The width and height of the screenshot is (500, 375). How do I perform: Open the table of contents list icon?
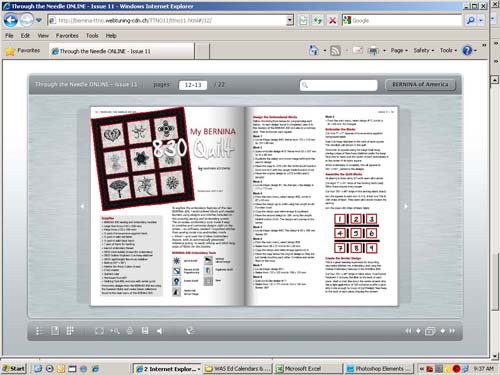[38, 331]
